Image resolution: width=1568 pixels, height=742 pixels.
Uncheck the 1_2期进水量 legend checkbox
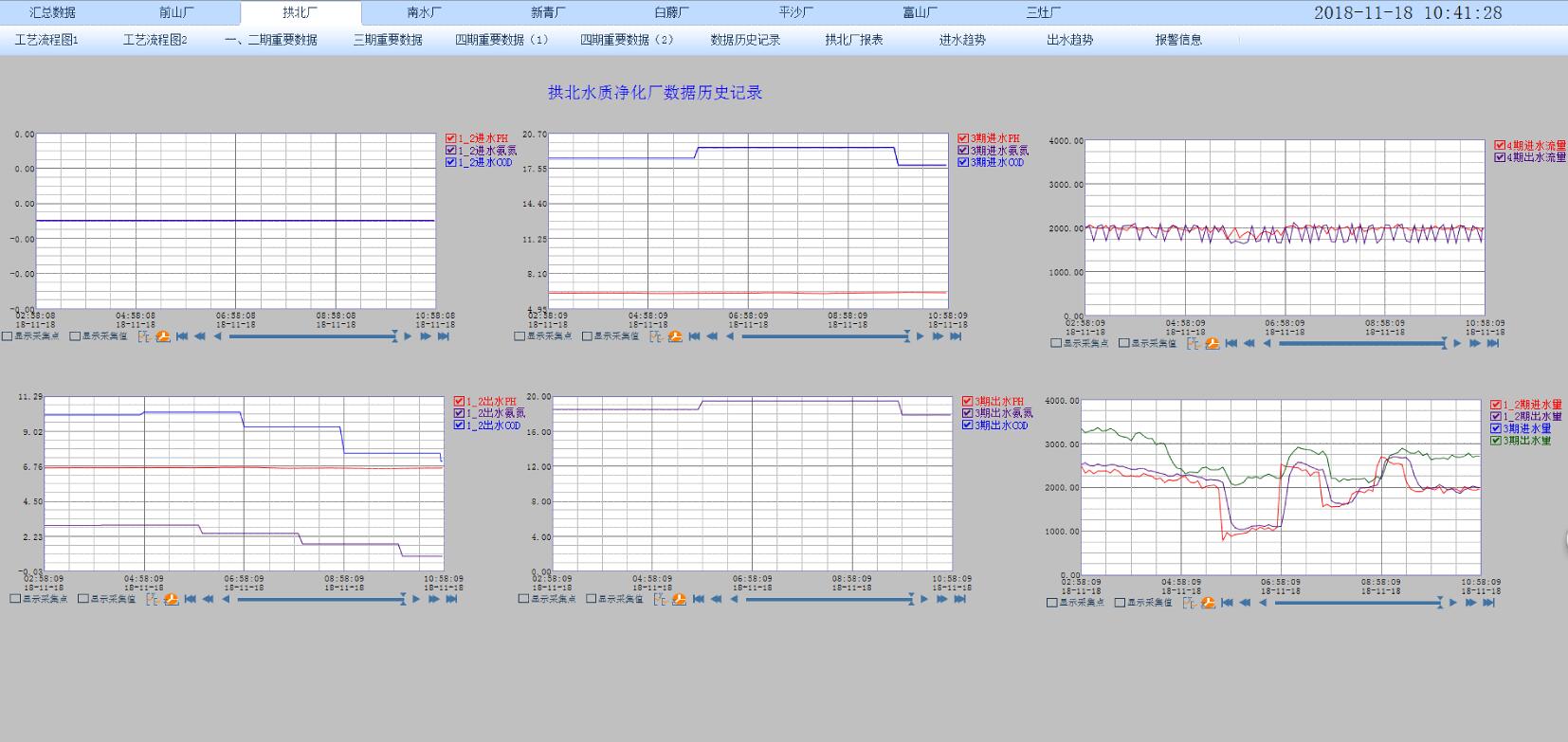1497,406
